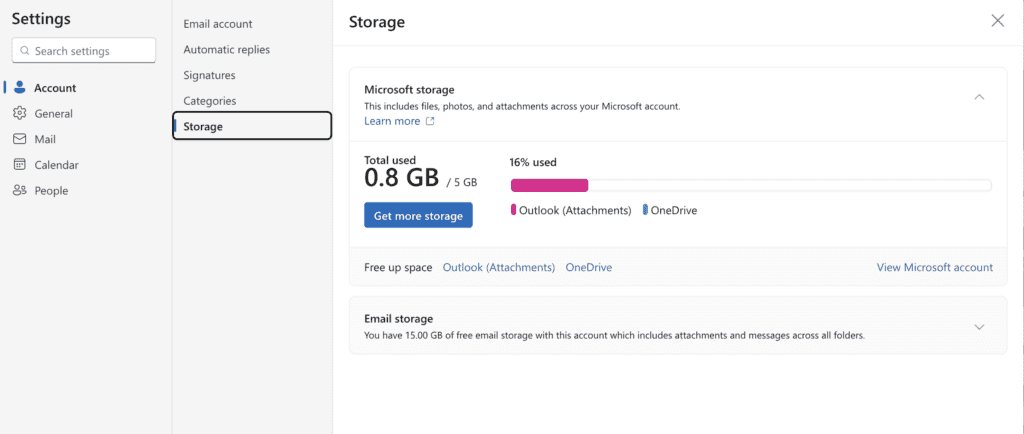Go to Email account settings
Image resolution: width=1024 pixels, height=434 pixels.
[217, 24]
